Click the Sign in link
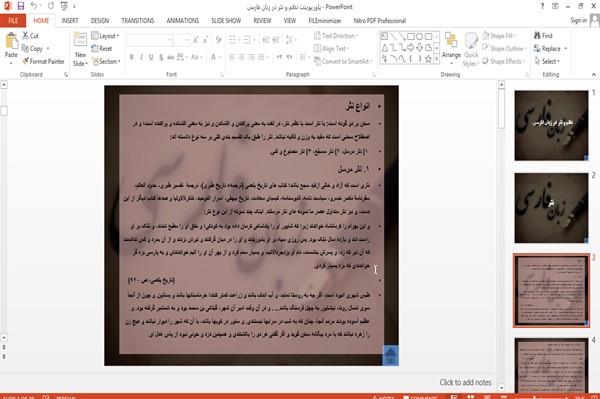 click(x=578, y=20)
